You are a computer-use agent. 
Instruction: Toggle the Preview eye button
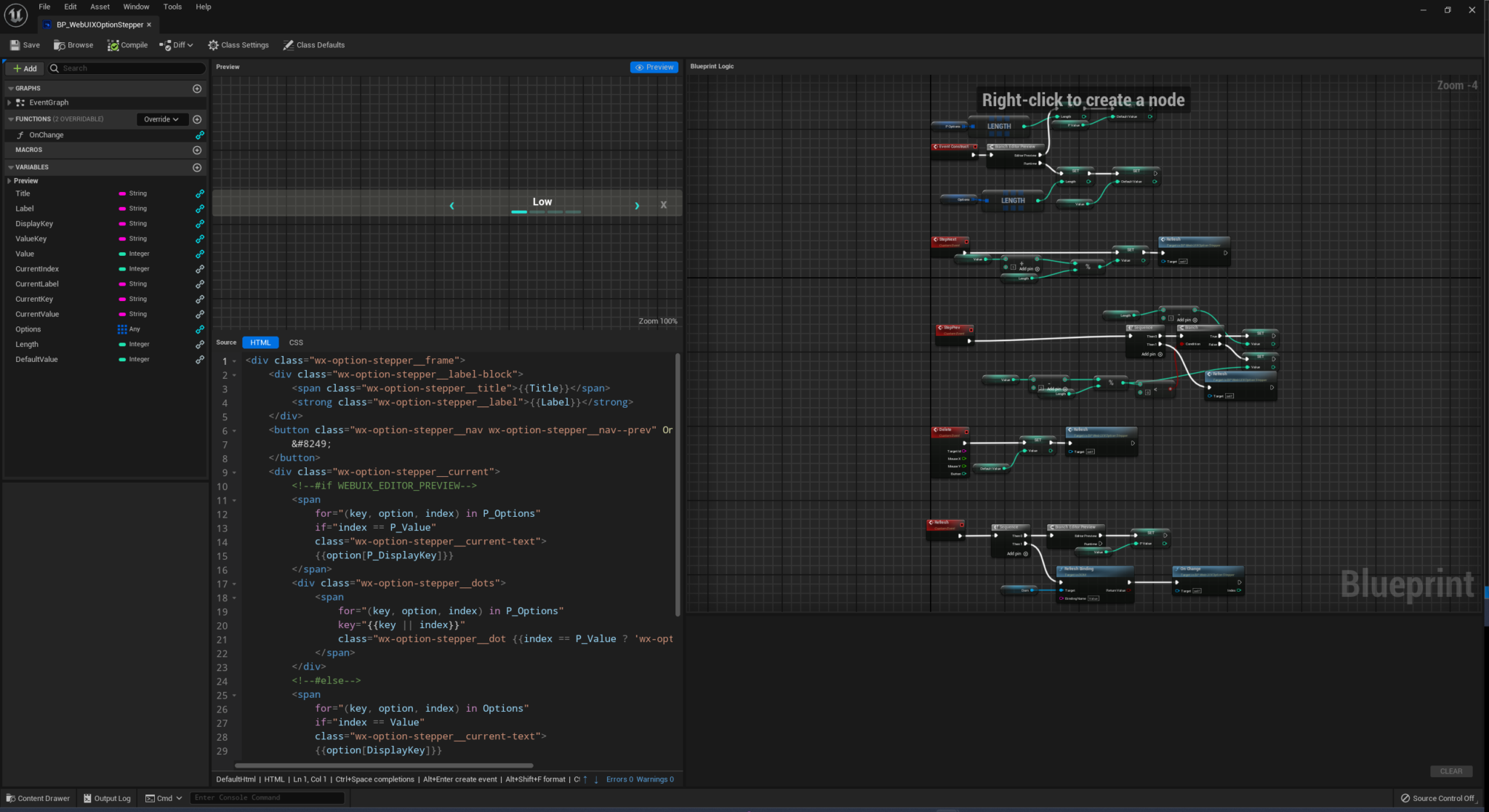(654, 67)
